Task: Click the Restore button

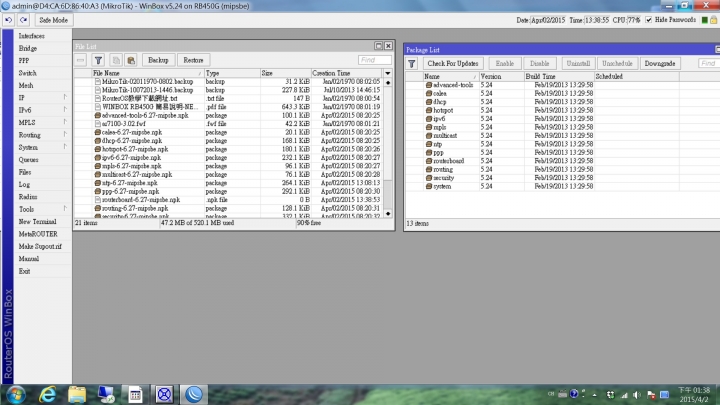Action: [x=193, y=60]
